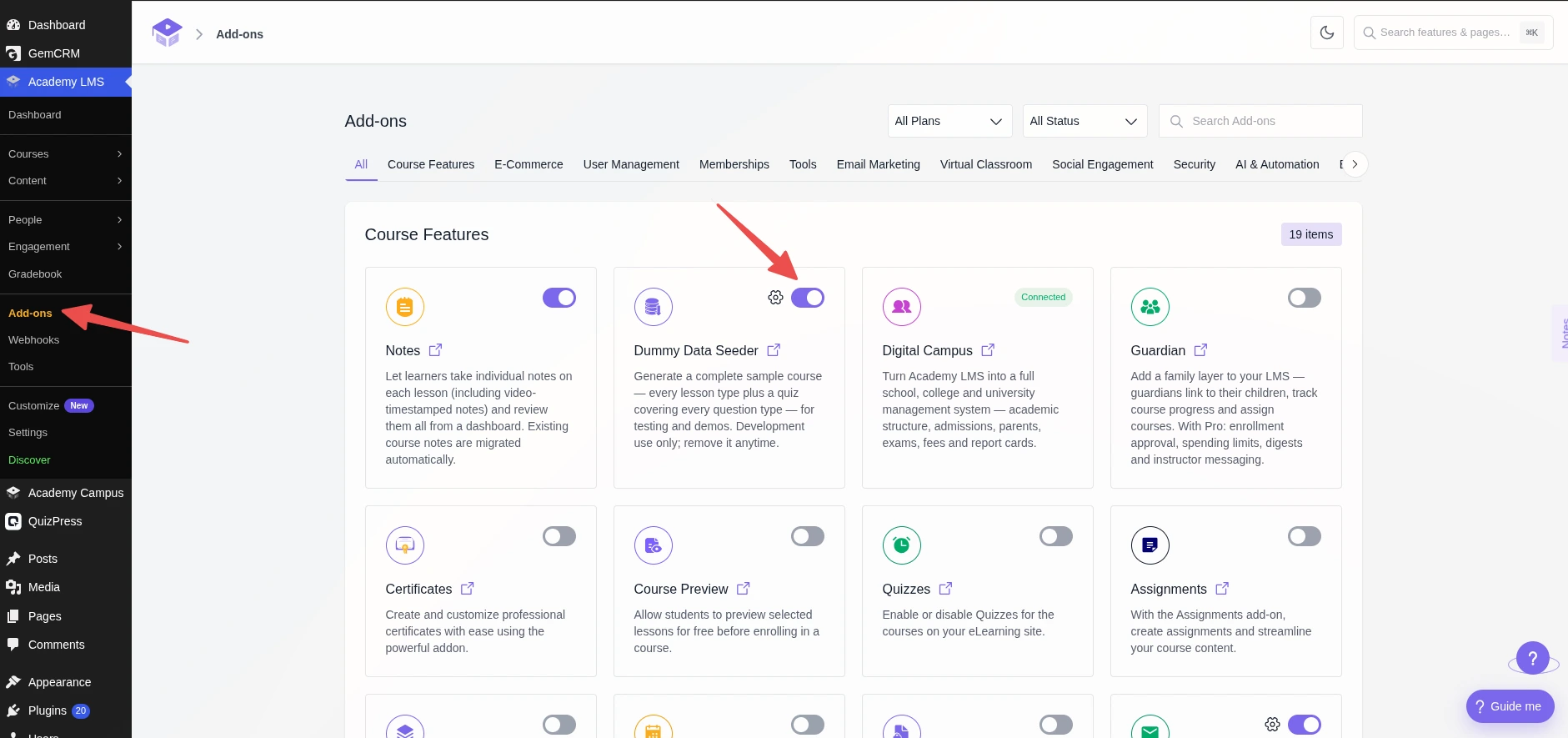Open Guardian external link icon
Viewport: 1568px width, 738px height.
tap(1200, 350)
